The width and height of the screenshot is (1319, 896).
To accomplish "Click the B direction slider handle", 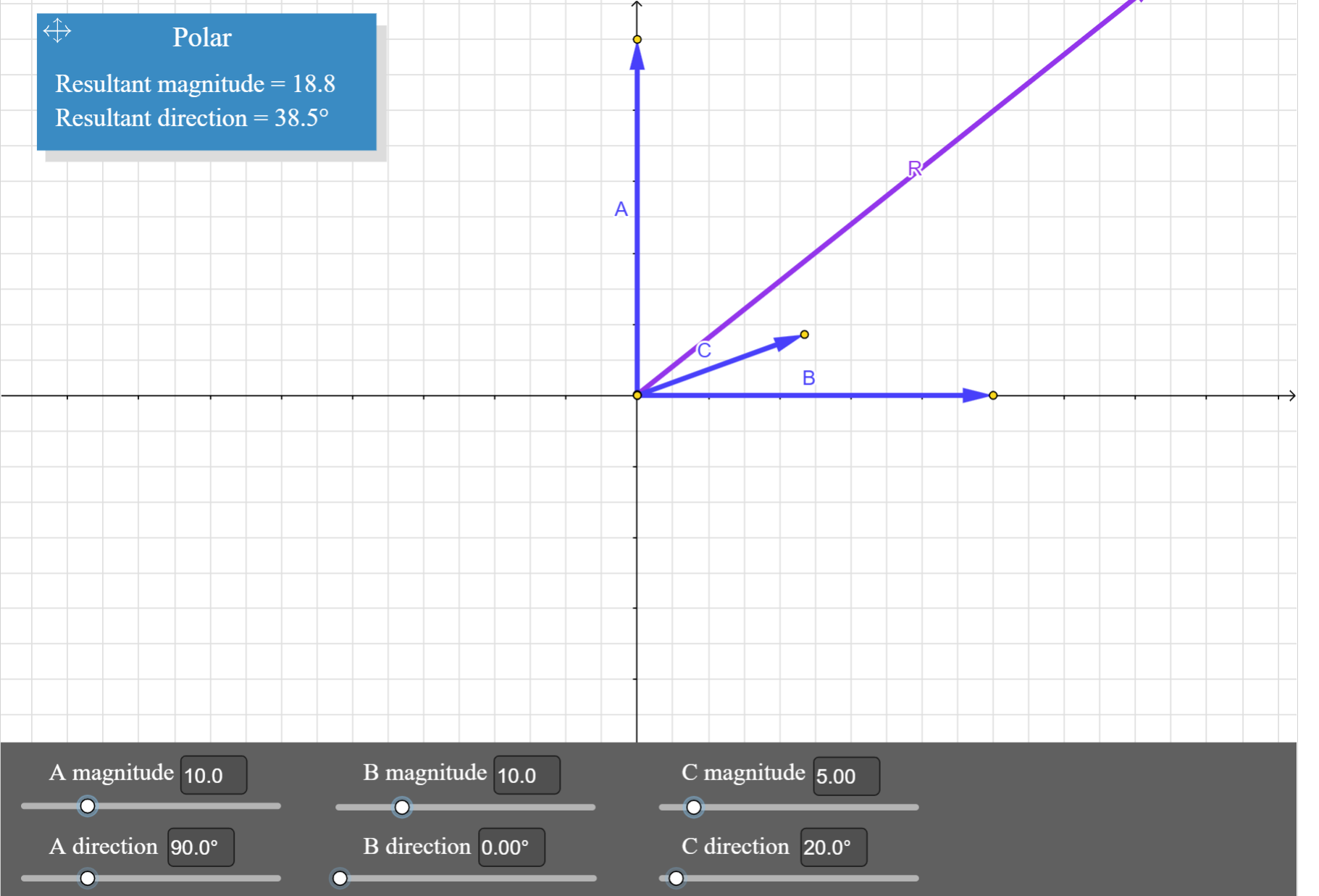I will pyautogui.click(x=340, y=878).
